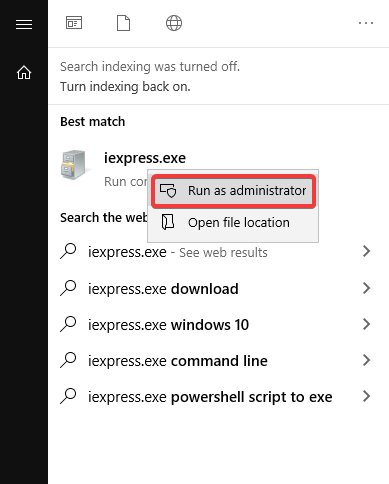Open the hamburger menu icon
389x484 pixels.
[x=24, y=24]
